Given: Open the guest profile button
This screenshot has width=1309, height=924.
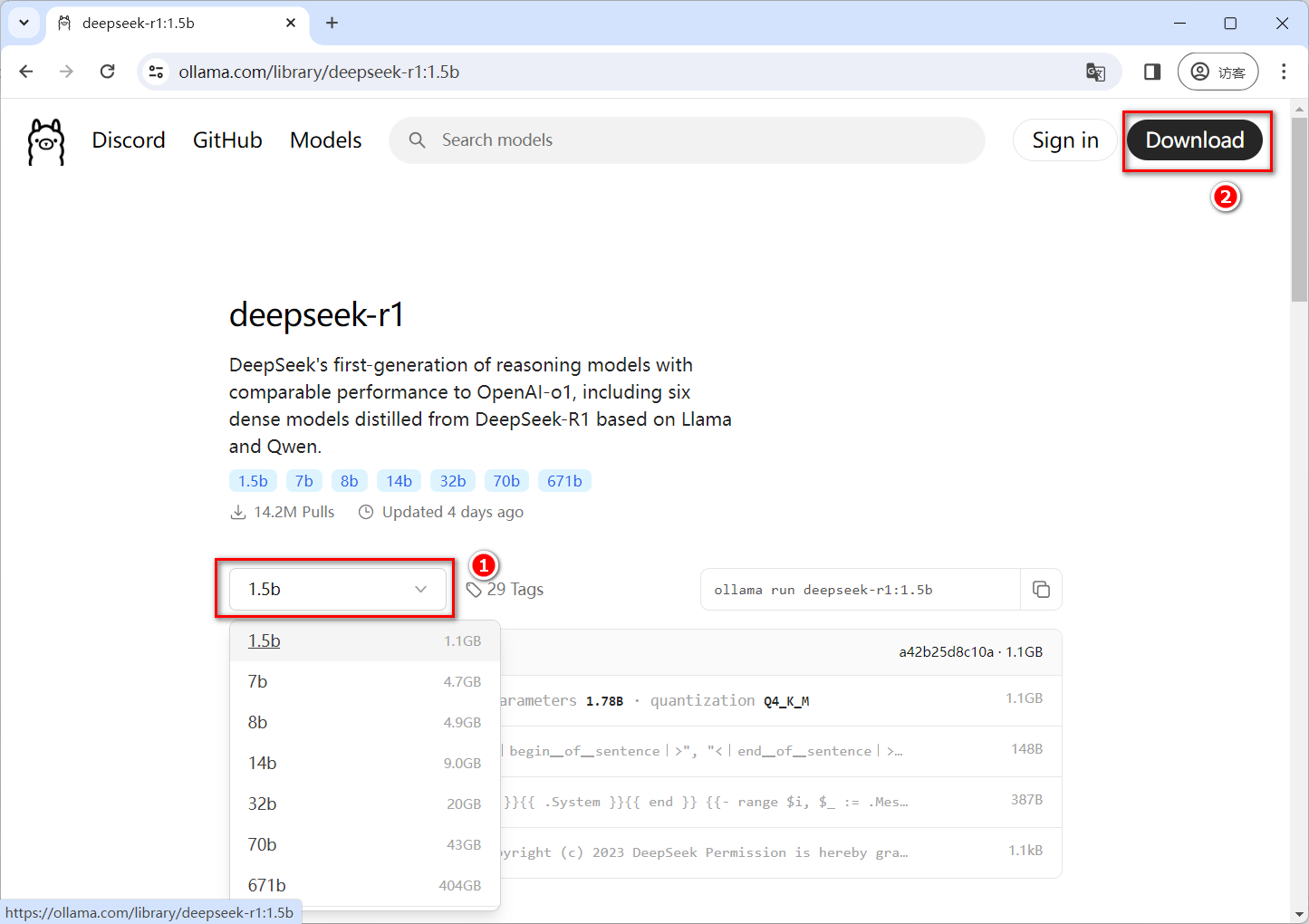Looking at the screenshot, I should (x=1218, y=72).
